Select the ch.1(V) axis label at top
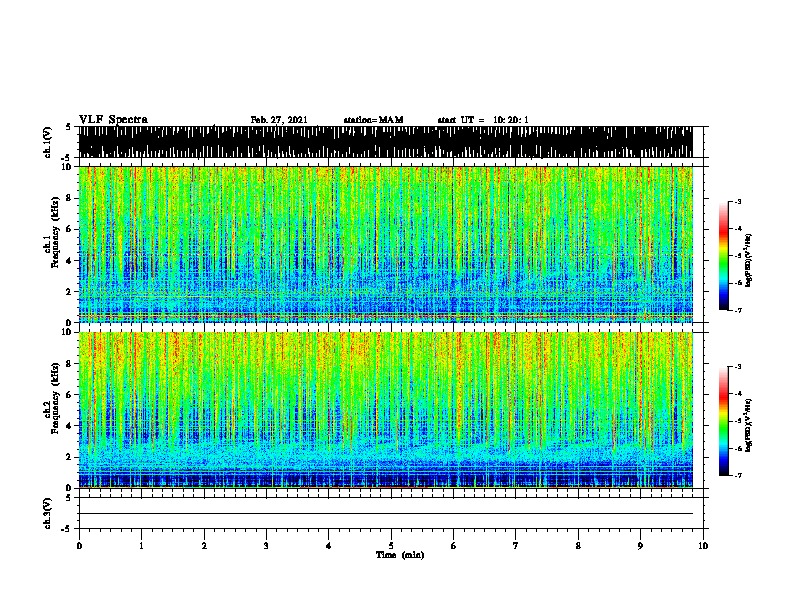This screenshot has width=792, height=612. [x=48, y=142]
